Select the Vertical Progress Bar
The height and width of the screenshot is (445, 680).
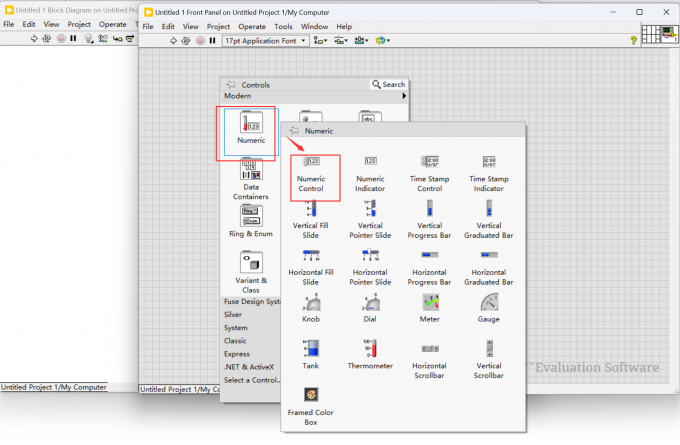429,220
